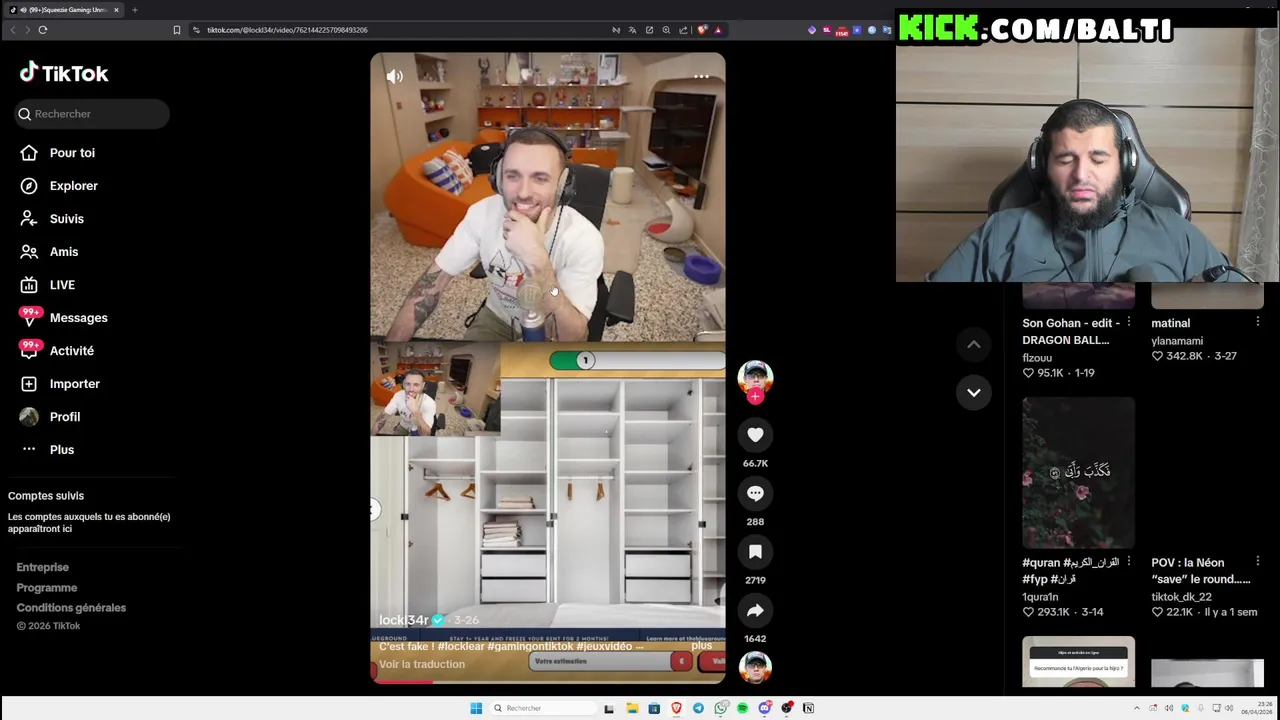The image size is (1280, 720).
Task: Open the #quran video thumbnail
Action: [1078, 472]
